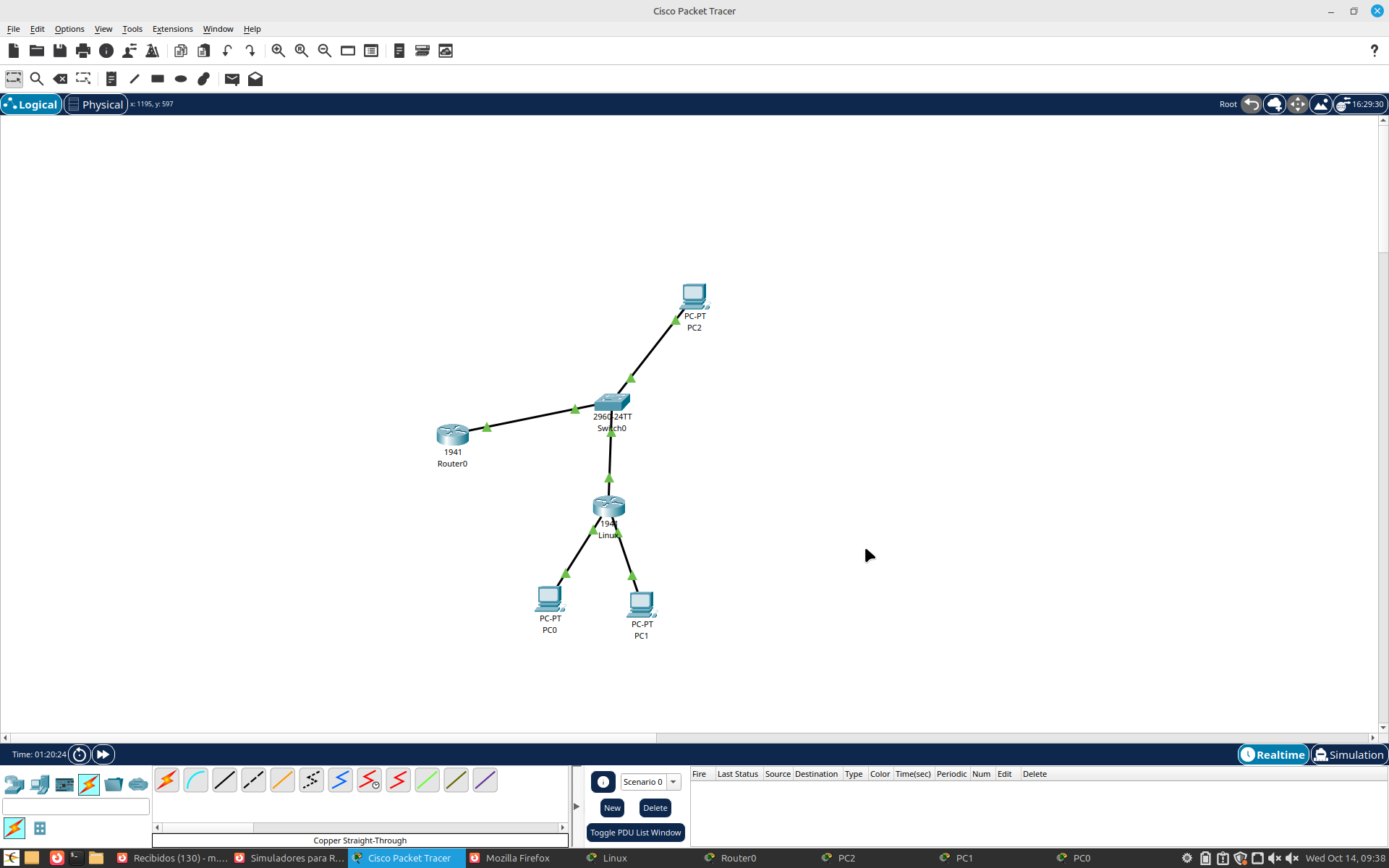Open the Scenario 0 dropdown
Image resolution: width=1389 pixels, height=868 pixels.
(x=650, y=782)
